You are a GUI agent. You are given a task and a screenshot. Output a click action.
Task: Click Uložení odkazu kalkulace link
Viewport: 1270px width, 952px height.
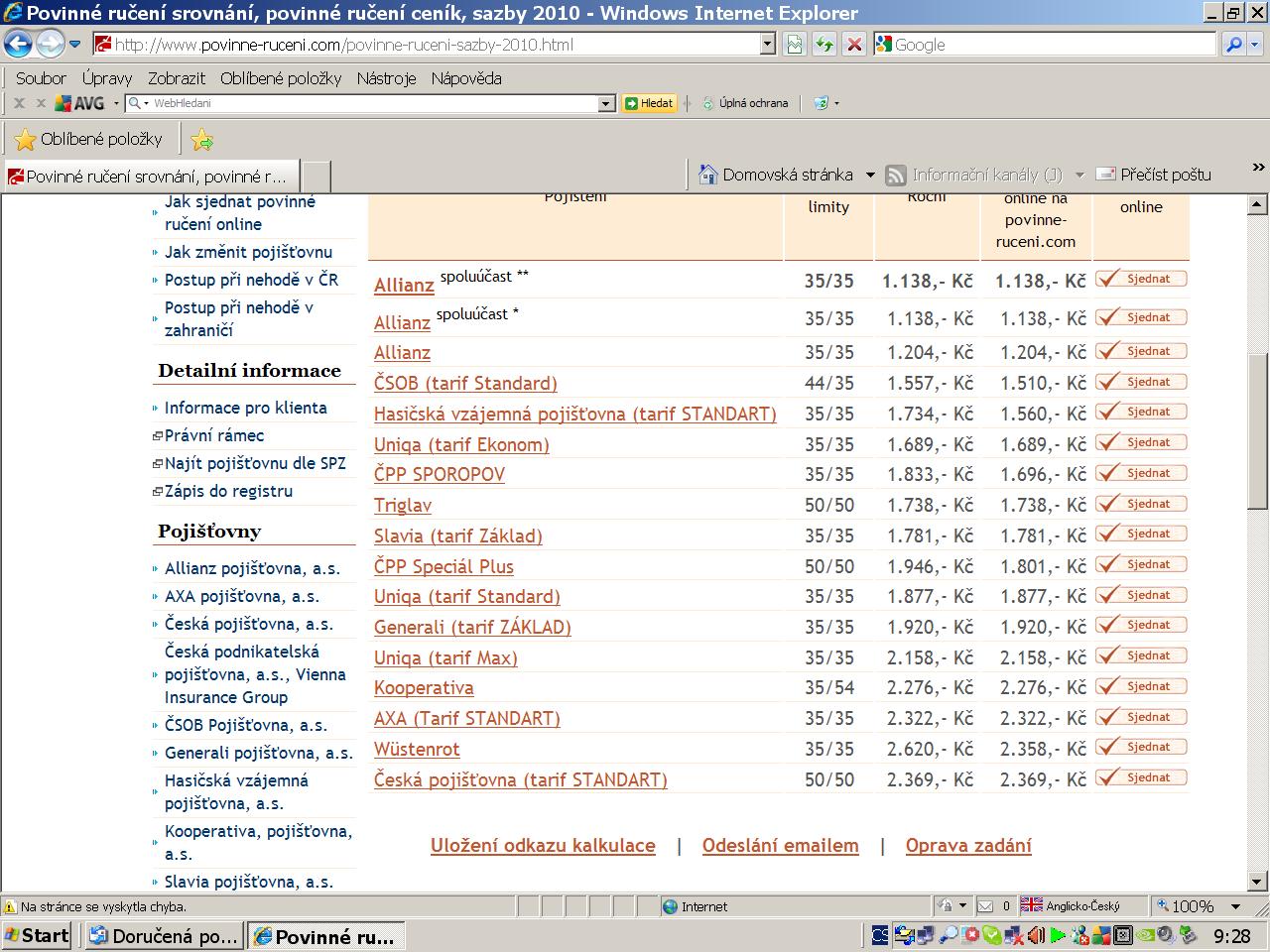[x=543, y=846]
